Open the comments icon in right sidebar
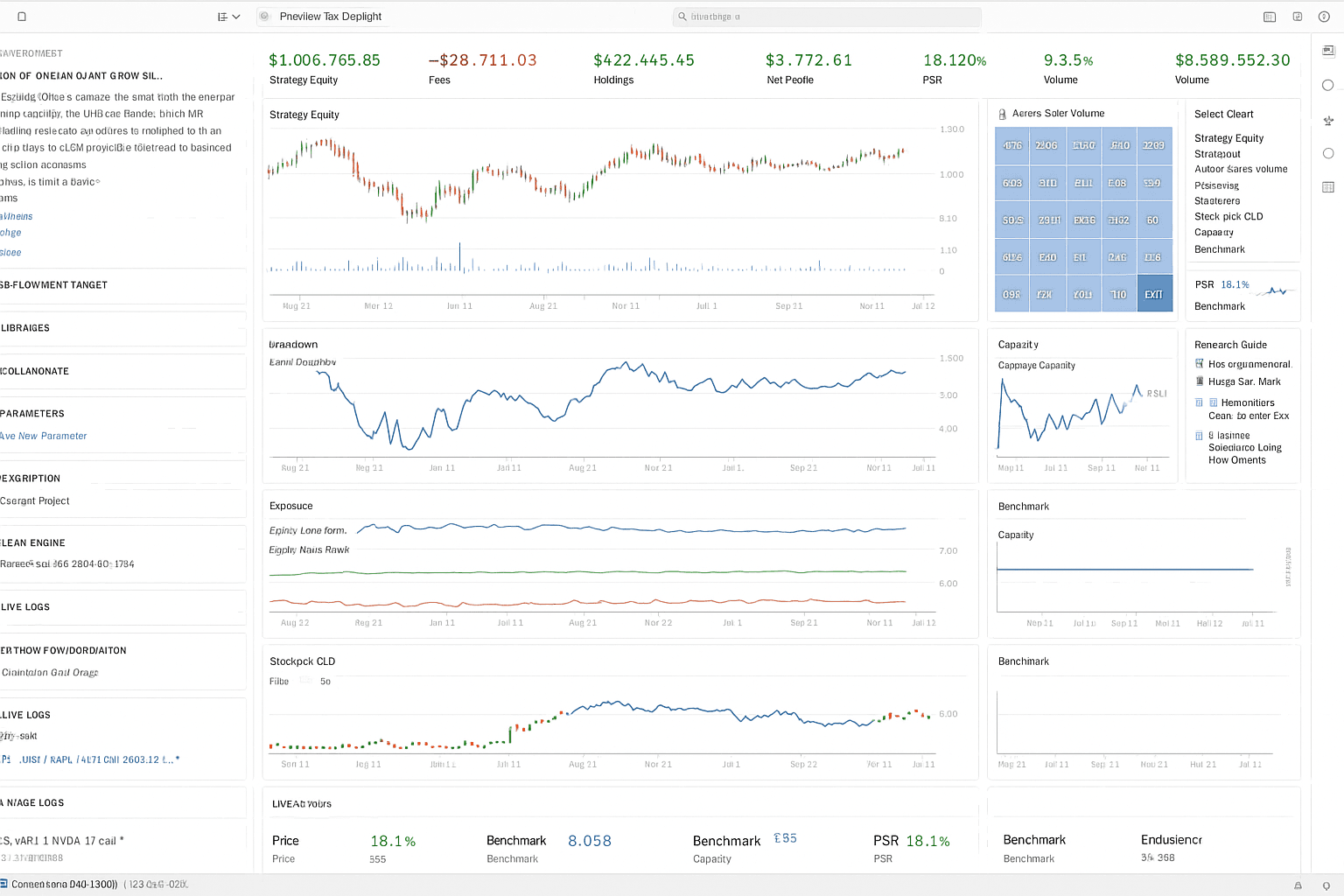This screenshot has width=1344, height=896. tap(1328, 51)
